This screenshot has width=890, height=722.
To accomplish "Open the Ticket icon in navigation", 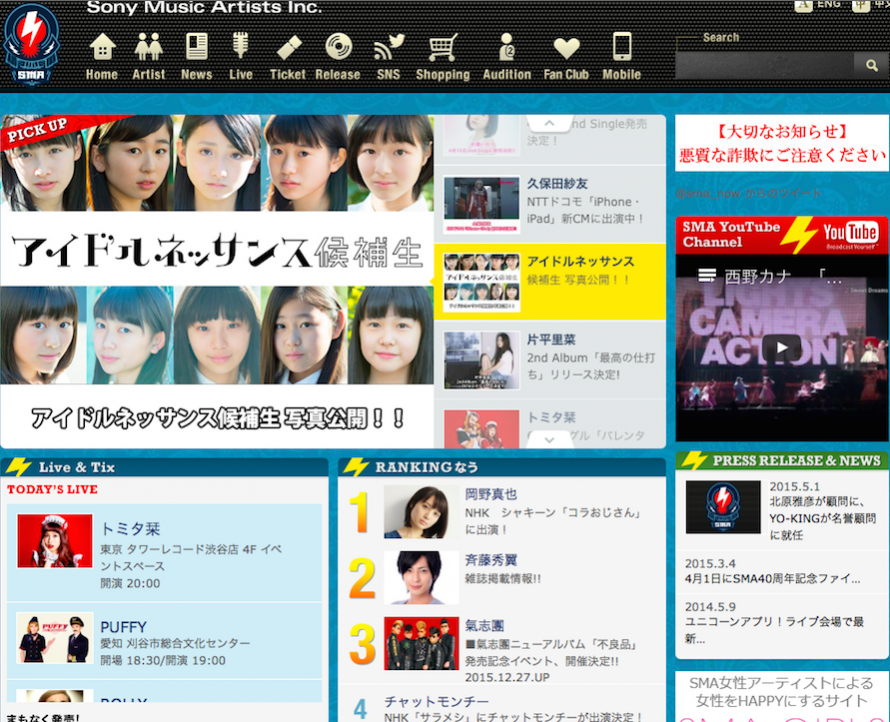I will (289, 48).
